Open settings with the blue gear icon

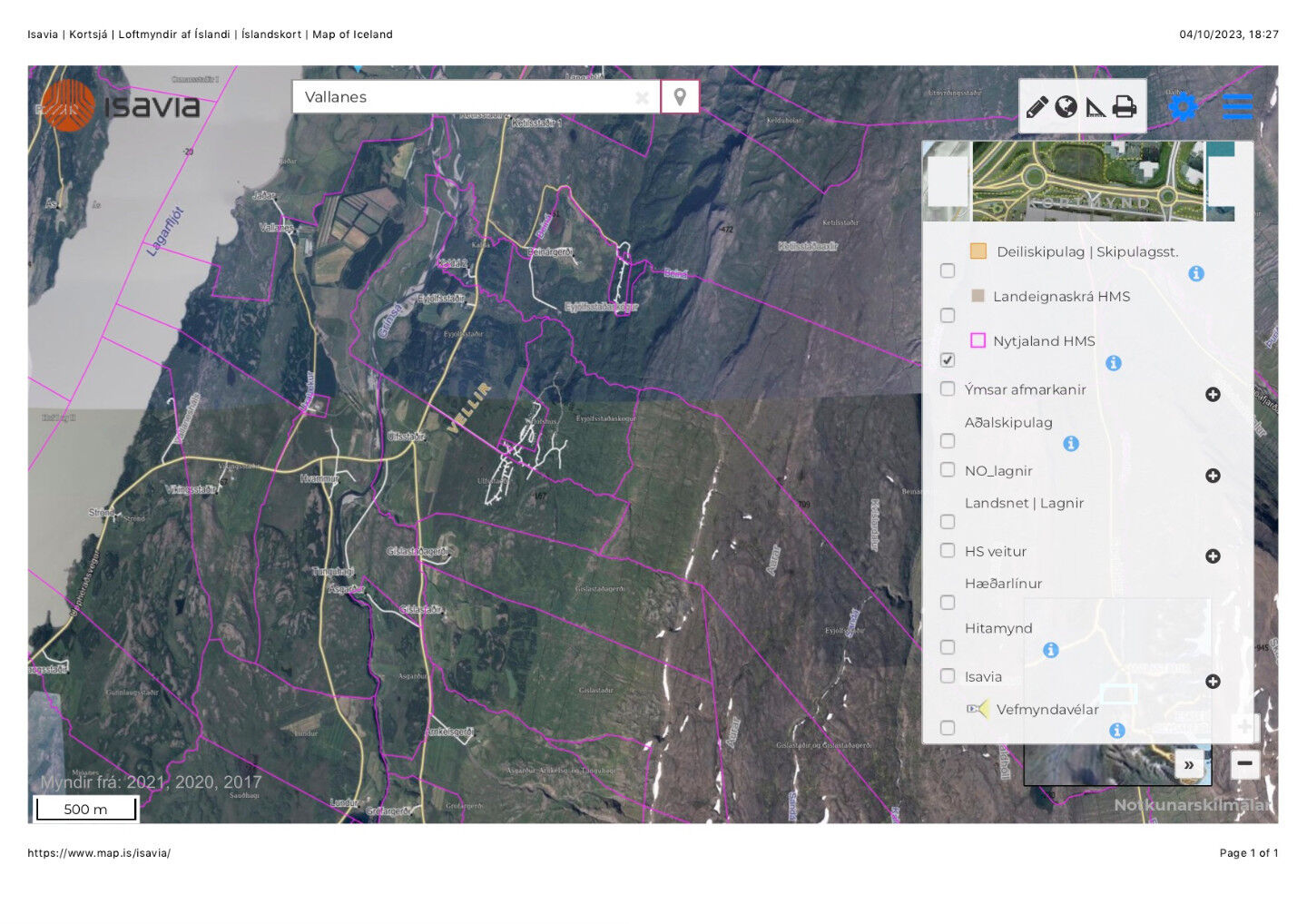pyautogui.click(x=1182, y=107)
